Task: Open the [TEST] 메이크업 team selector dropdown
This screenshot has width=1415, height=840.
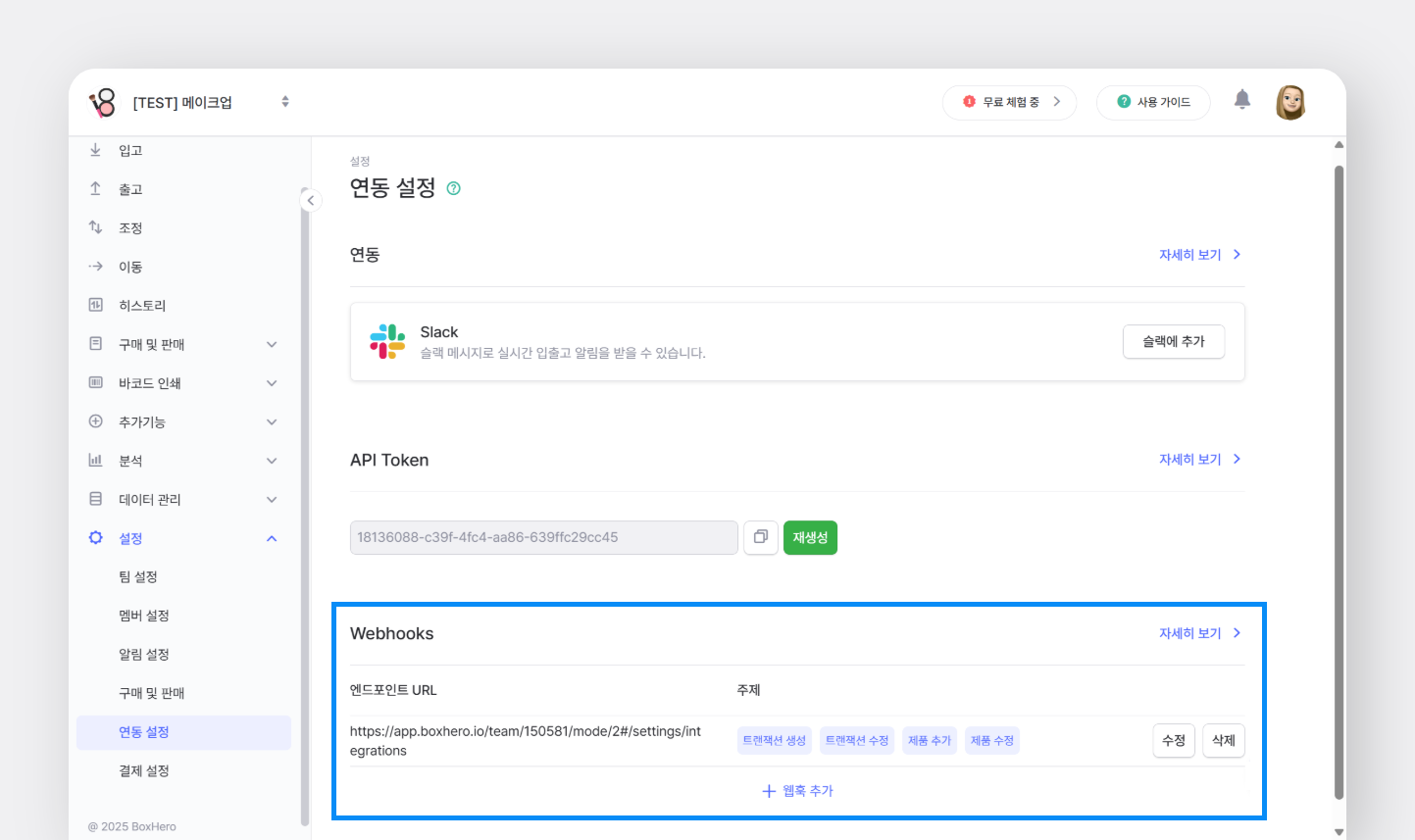Action: [284, 101]
